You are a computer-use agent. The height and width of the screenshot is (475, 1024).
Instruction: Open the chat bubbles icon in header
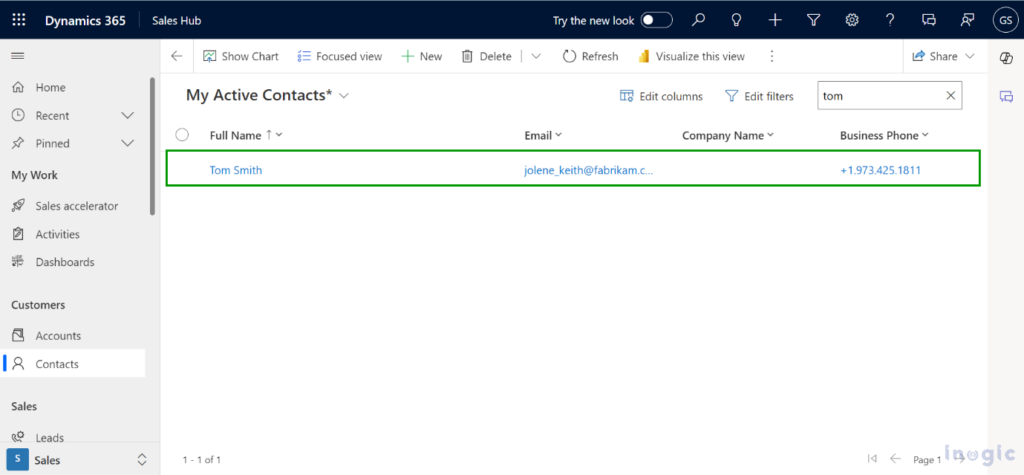pos(929,20)
